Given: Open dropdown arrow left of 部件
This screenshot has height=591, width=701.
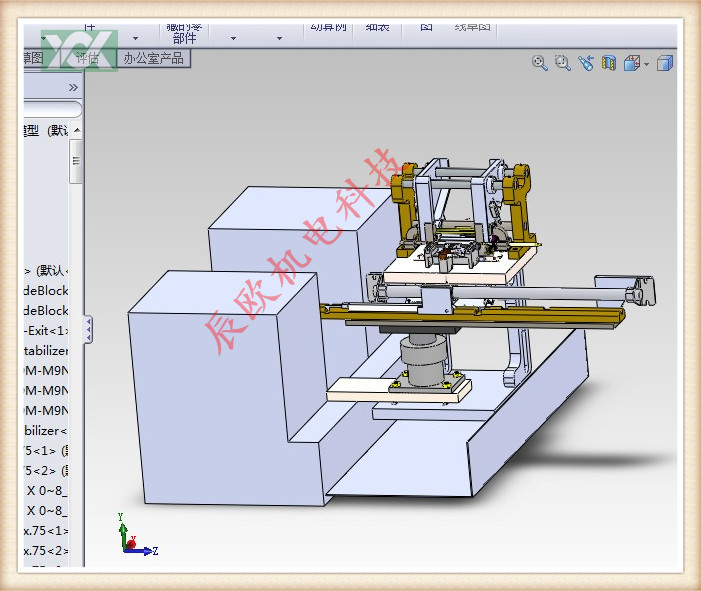Looking at the screenshot, I should point(135,38).
